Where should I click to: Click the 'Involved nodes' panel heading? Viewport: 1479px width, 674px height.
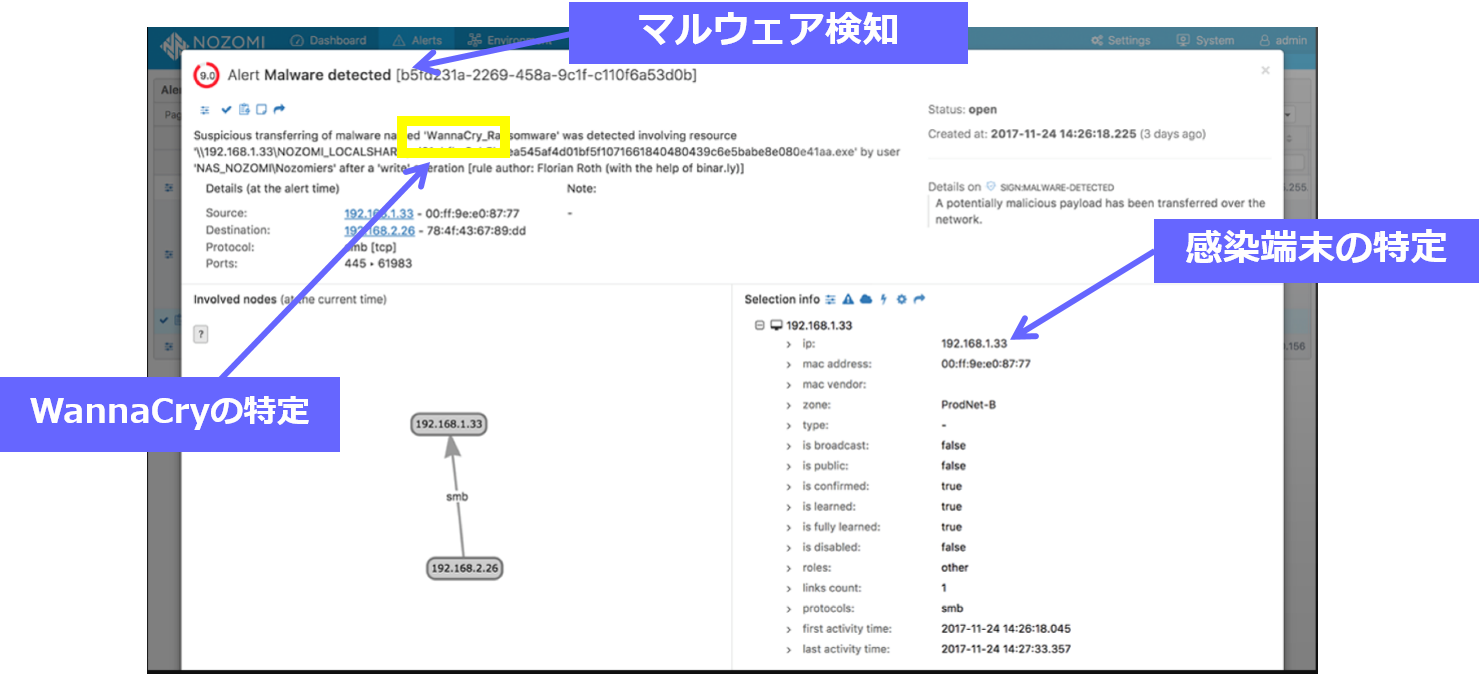tap(290, 299)
